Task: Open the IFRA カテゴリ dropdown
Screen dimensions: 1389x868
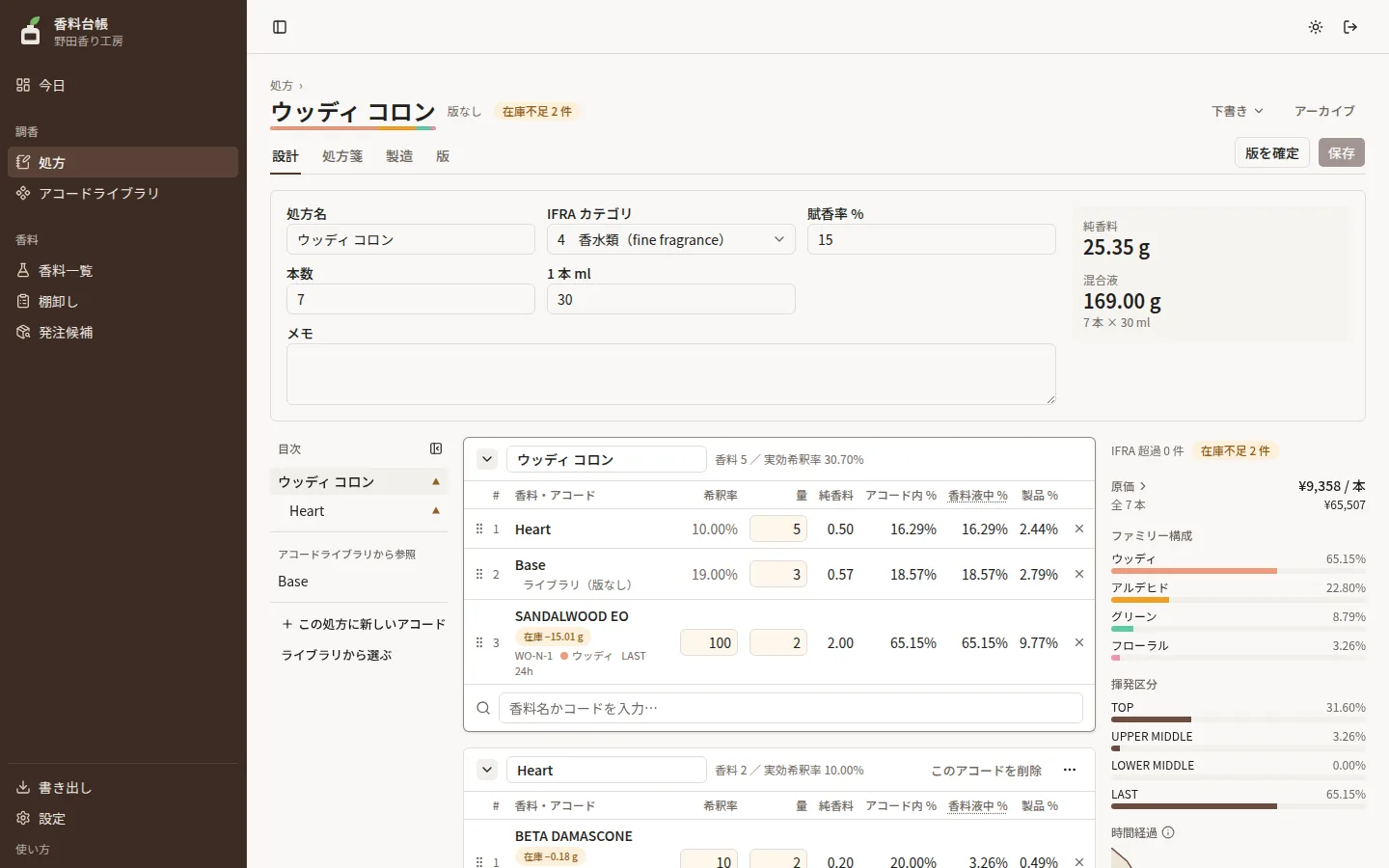Action: coord(671,239)
